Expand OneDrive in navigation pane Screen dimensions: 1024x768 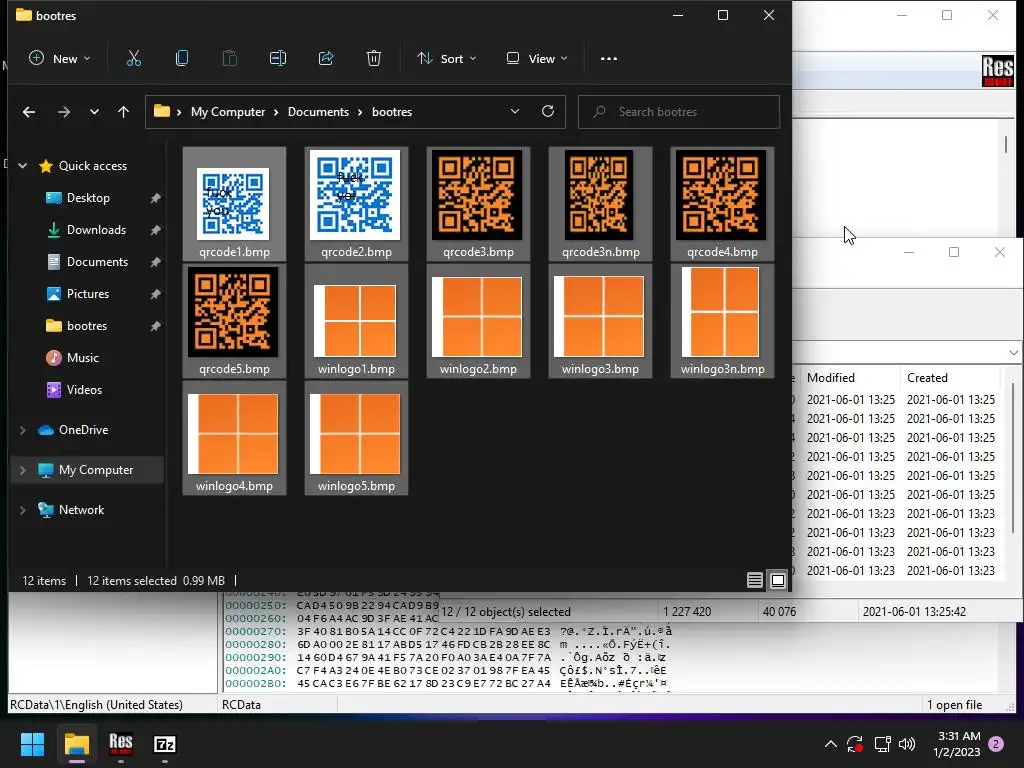click(x=23, y=430)
